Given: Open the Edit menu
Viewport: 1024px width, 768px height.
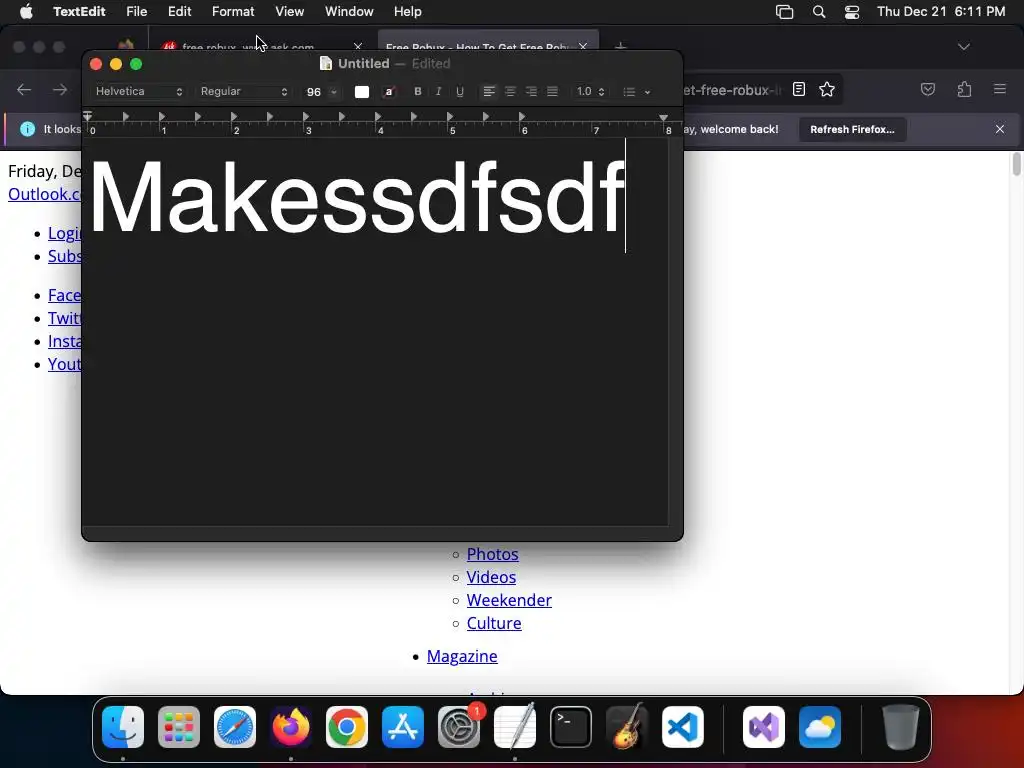Looking at the screenshot, I should coord(180,12).
